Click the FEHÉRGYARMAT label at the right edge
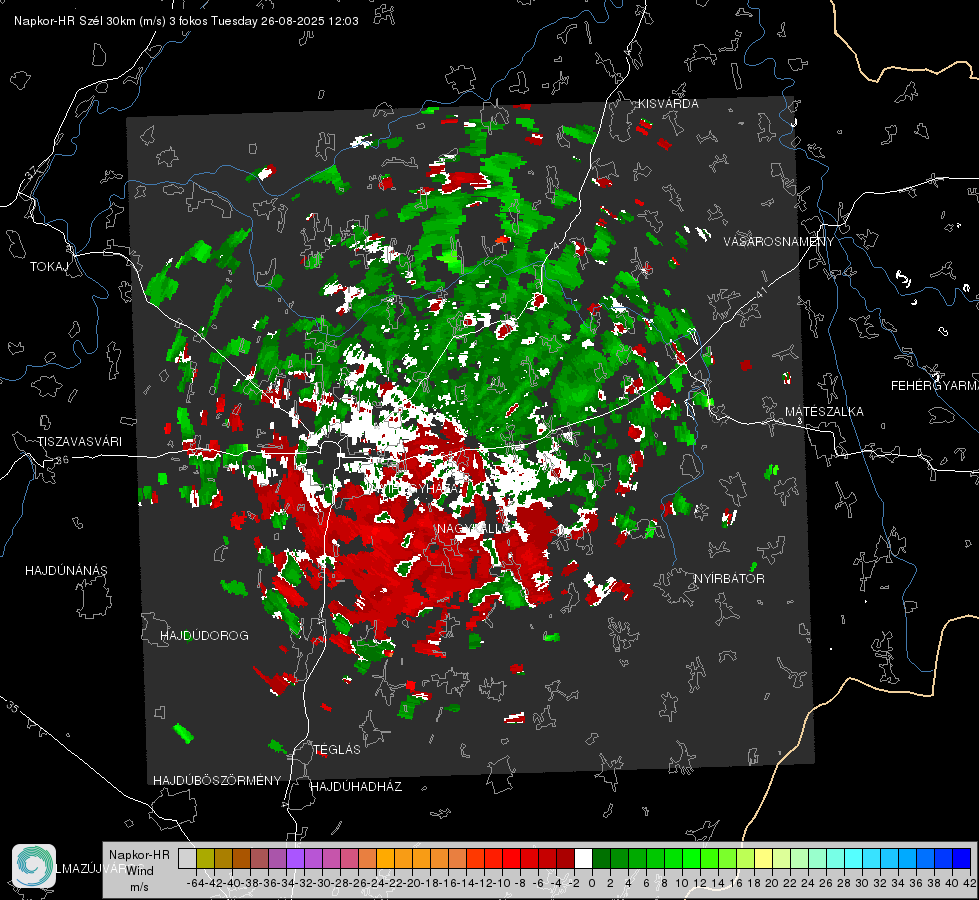Viewport: 979px width, 900px height. tap(934, 386)
